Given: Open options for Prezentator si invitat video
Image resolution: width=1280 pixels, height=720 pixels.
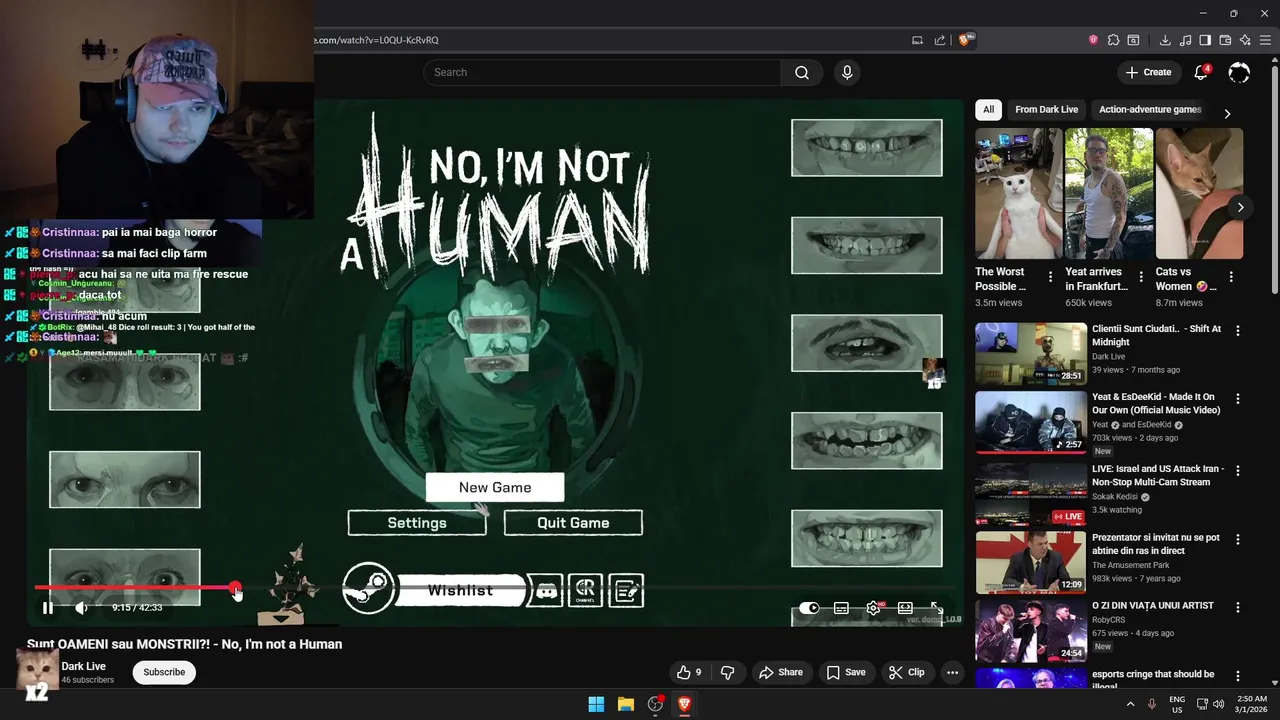Looking at the screenshot, I should (x=1238, y=539).
